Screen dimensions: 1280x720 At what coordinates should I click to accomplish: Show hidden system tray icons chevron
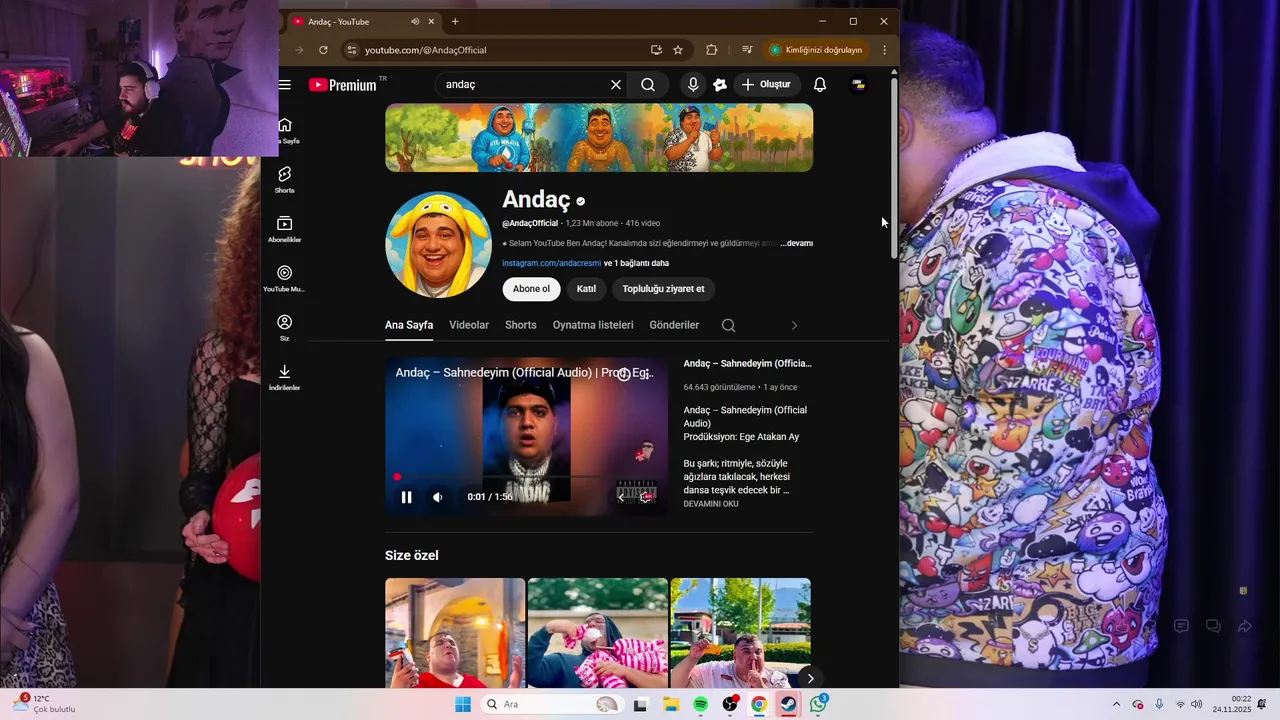tap(1116, 704)
